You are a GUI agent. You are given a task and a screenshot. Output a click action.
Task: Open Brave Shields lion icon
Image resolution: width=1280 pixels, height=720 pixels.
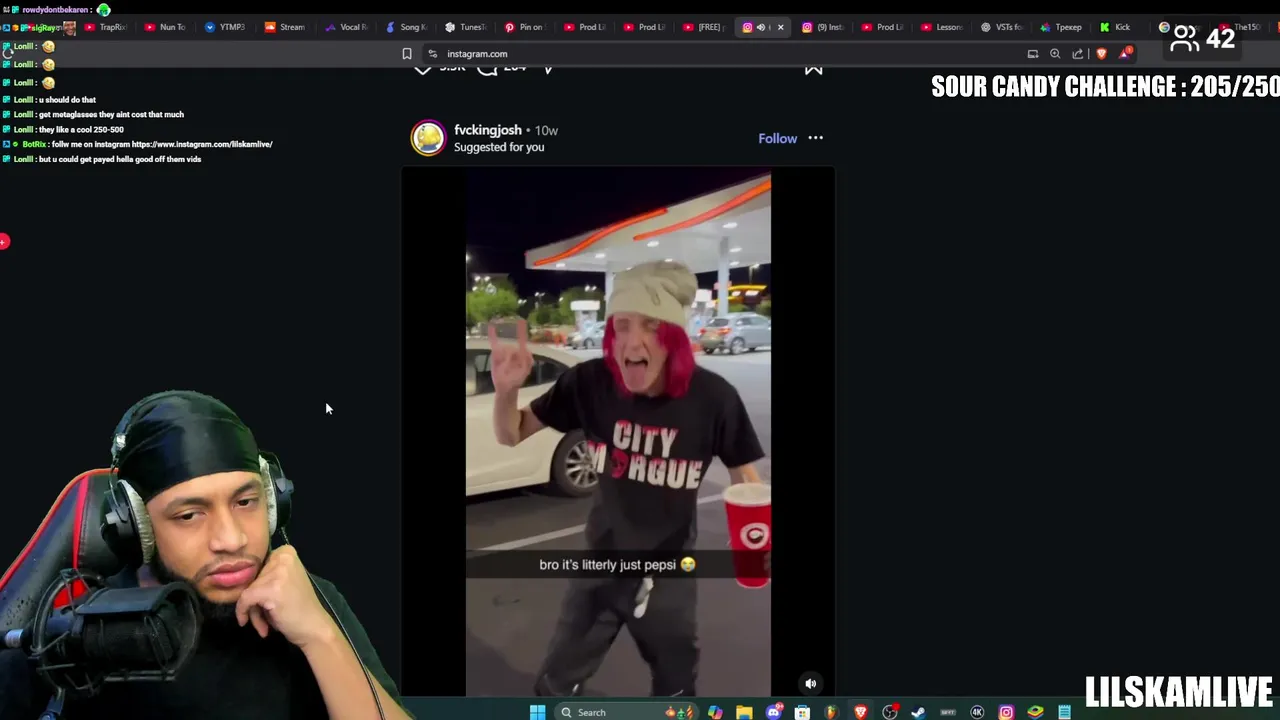pos(1102,54)
